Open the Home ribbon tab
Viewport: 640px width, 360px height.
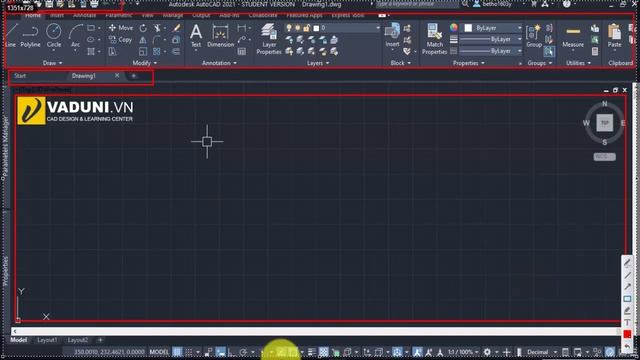pyautogui.click(x=33, y=16)
